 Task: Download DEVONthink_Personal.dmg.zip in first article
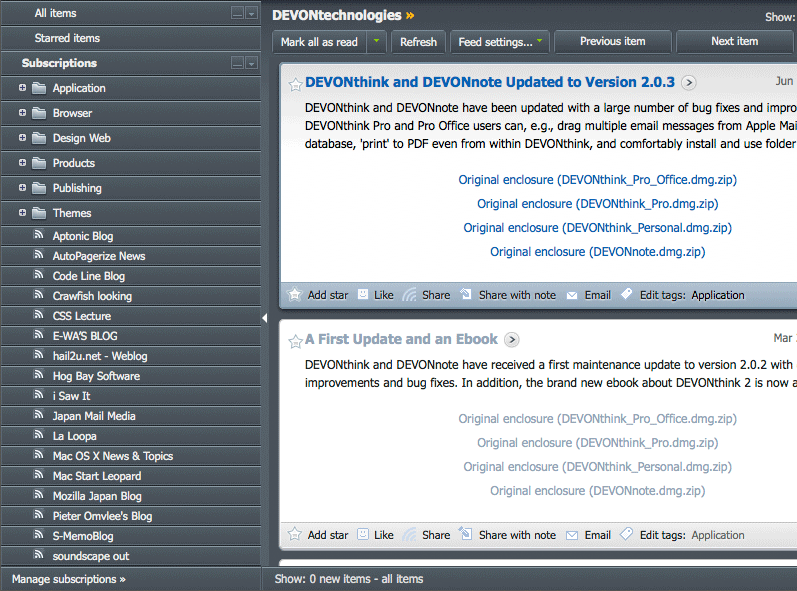[x=597, y=228]
